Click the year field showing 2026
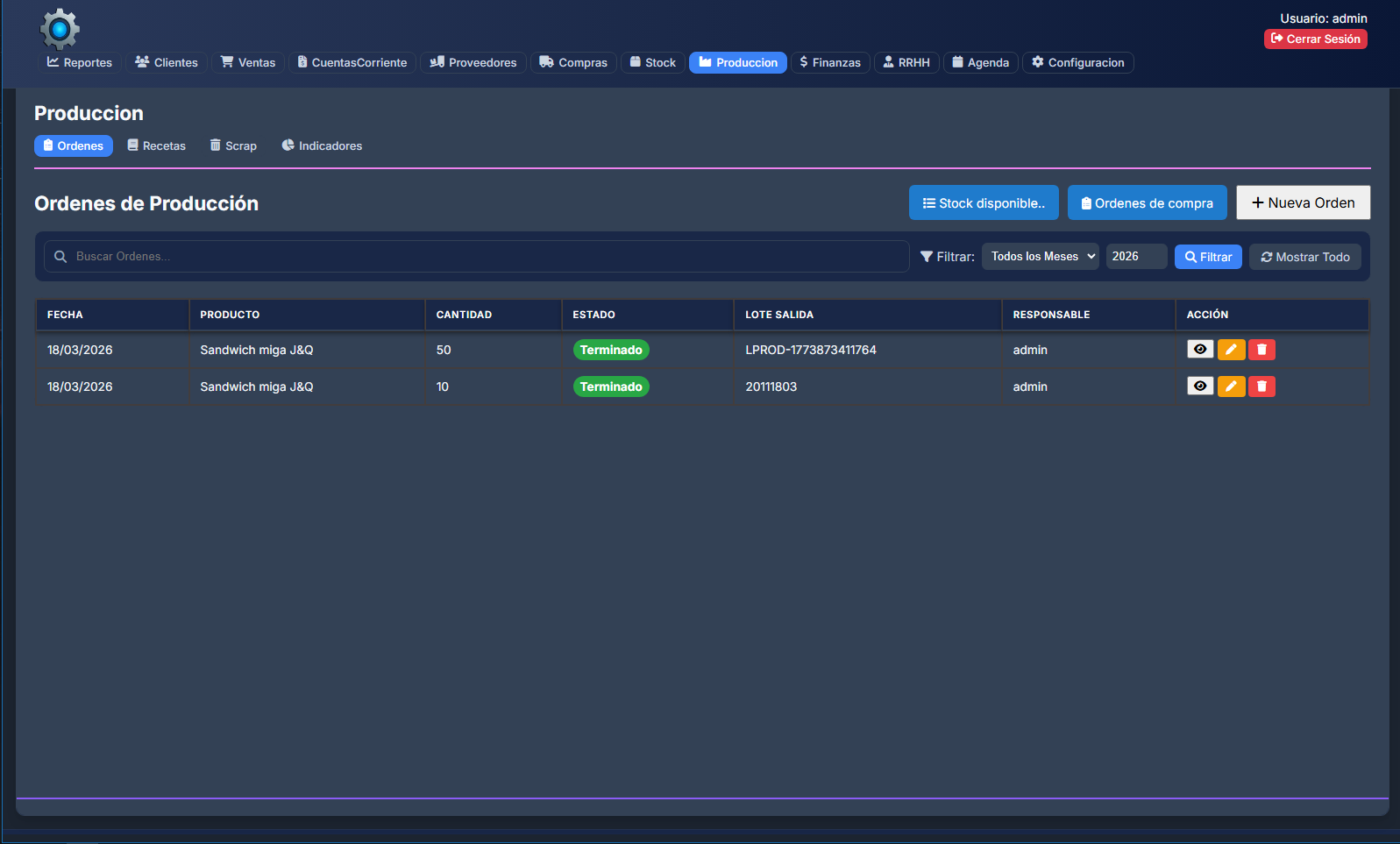Viewport: 1400px width, 844px height. 1136,257
